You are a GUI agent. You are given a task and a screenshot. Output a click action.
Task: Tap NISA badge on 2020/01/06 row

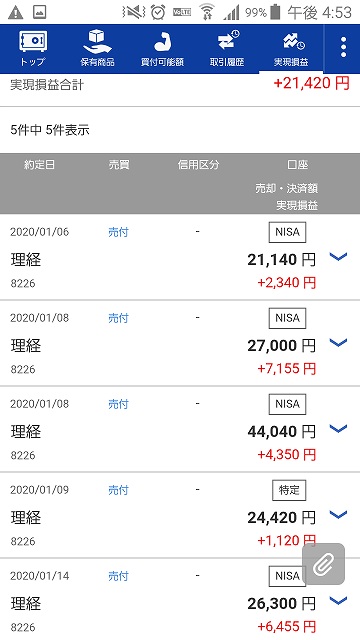tap(287, 232)
